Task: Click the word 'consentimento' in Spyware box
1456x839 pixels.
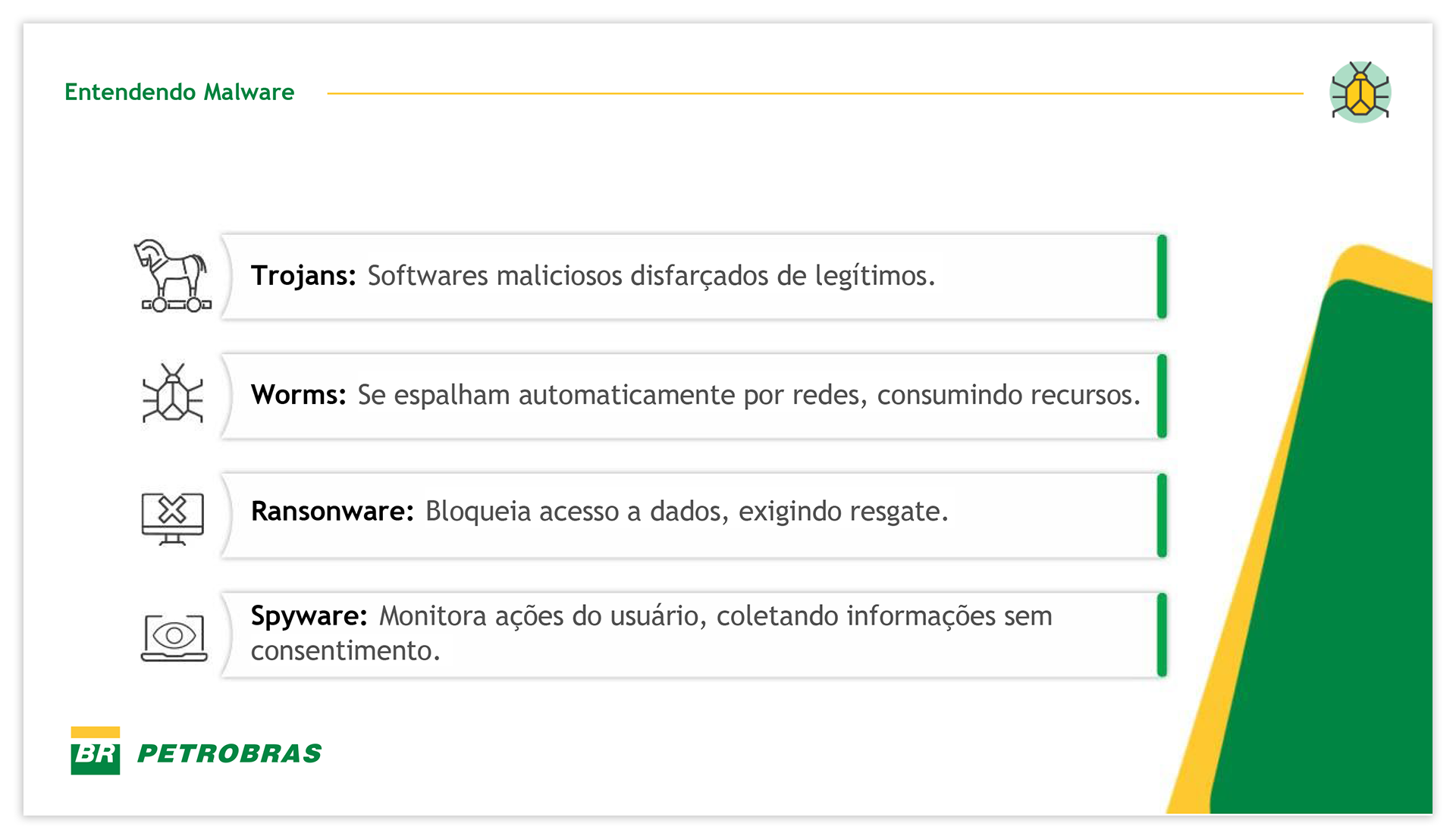Action: point(345,651)
